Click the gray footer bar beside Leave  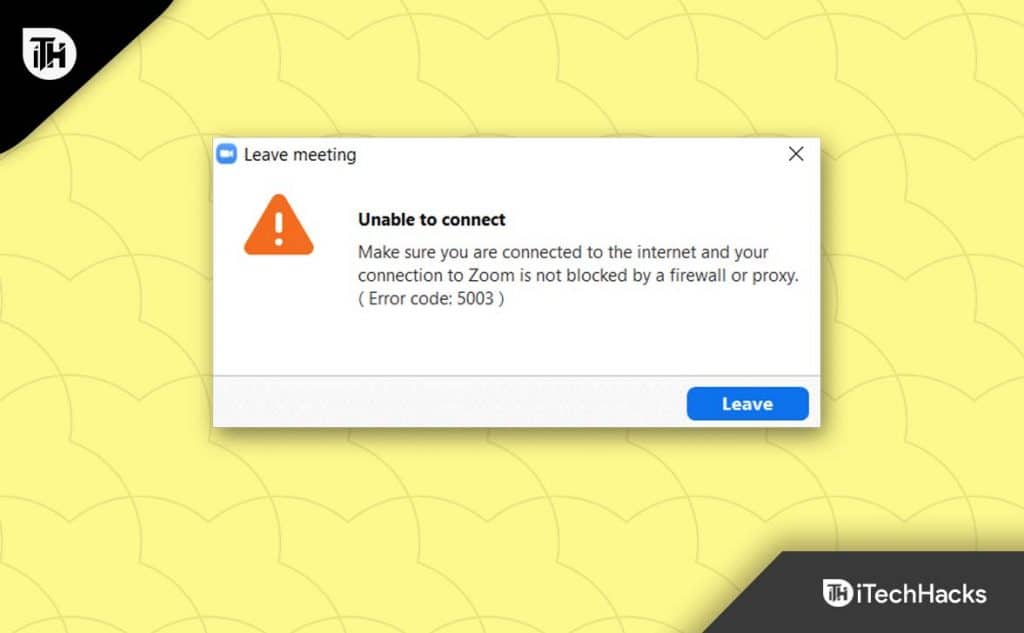click(449, 402)
